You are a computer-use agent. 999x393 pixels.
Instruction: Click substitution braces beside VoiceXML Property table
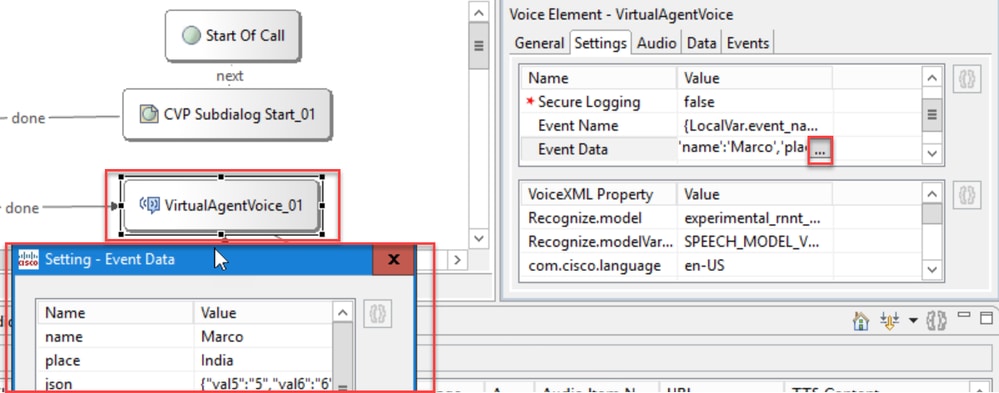click(x=967, y=196)
